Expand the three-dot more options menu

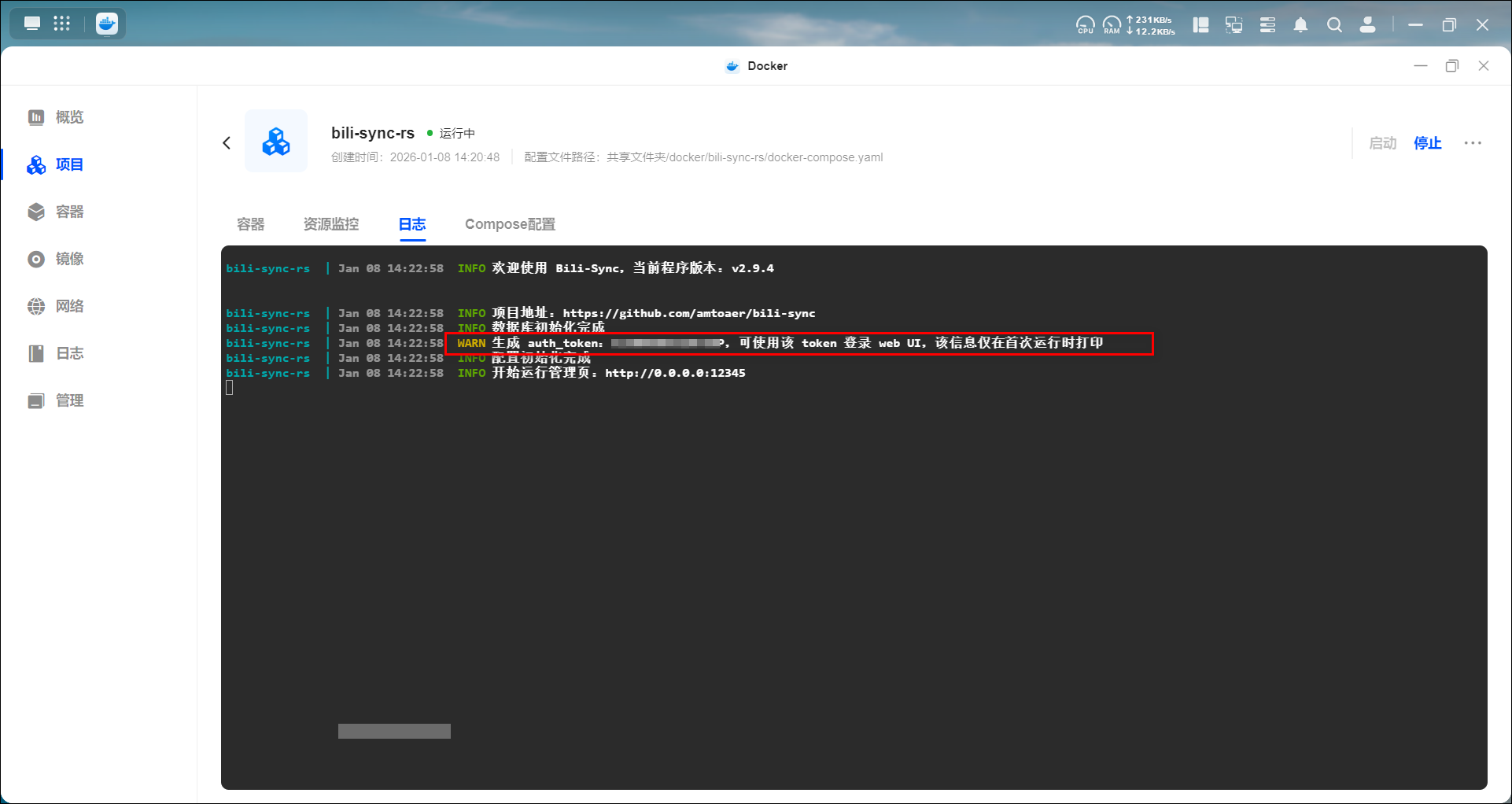pyautogui.click(x=1473, y=143)
